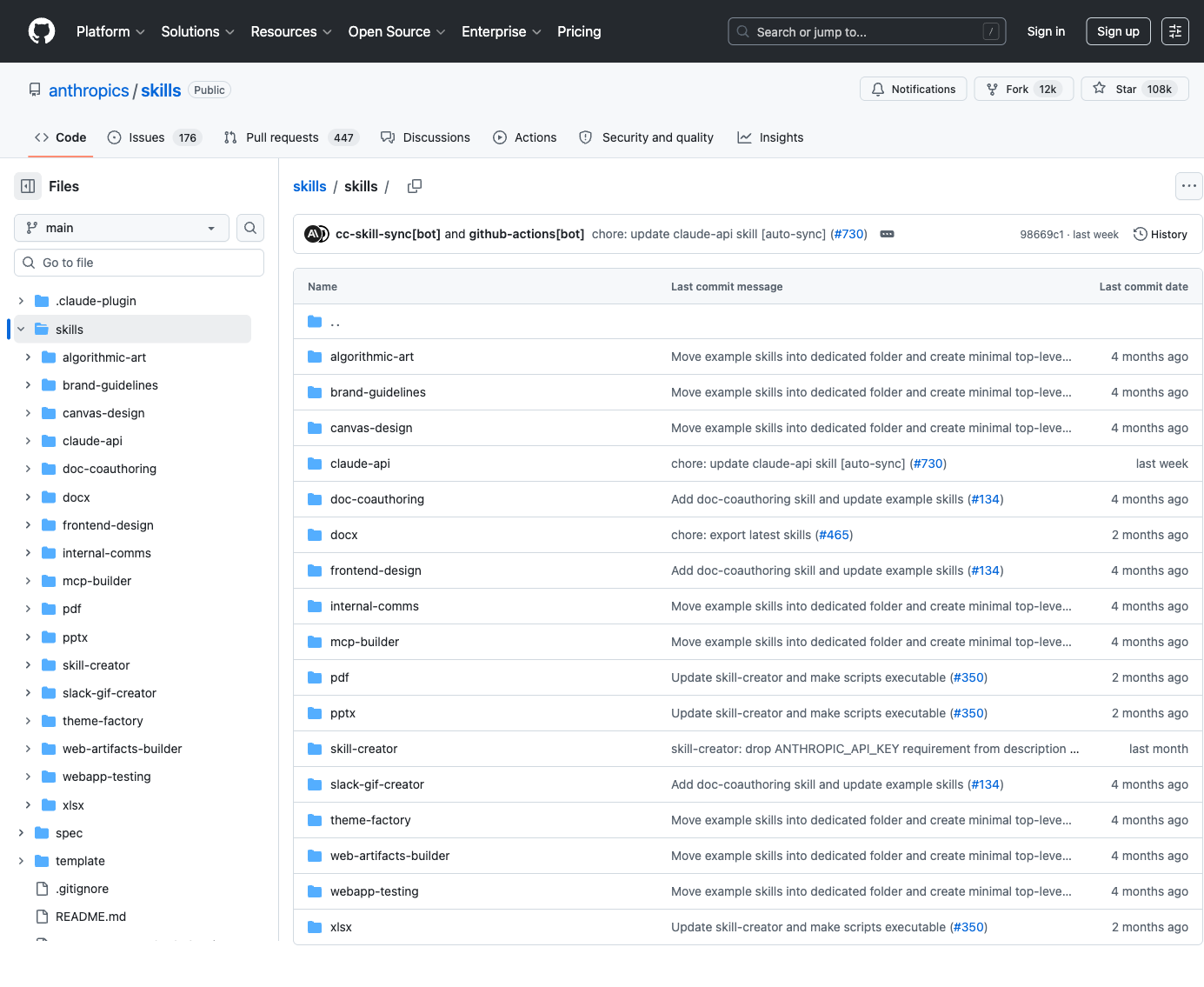
Task: Open the more options ellipsis menu
Action: (x=1188, y=186)
